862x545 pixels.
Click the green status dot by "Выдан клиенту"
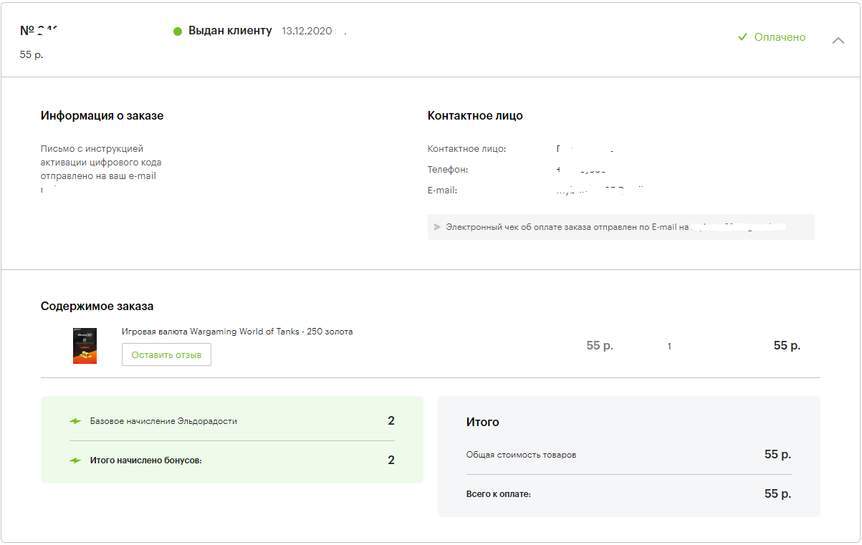point(178,32)
